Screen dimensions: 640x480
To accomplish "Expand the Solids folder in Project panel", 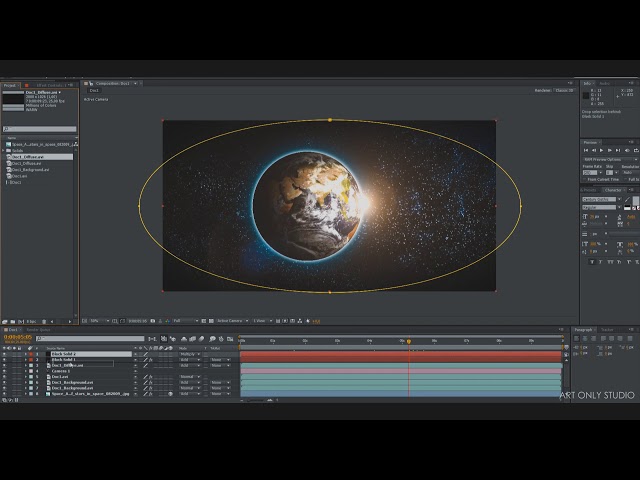I will coord(4,151).
